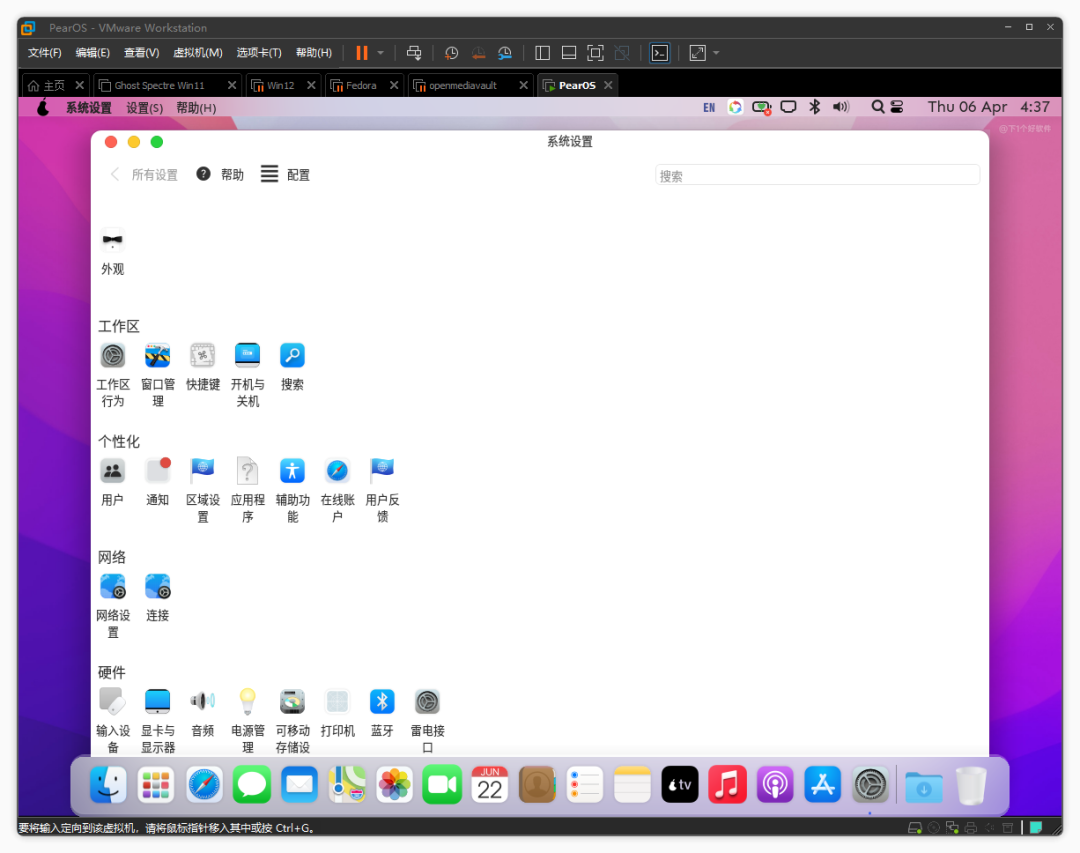Open the 外观 appearance settings icon
This screenshot has height=853, width=1080.
(x=112, y=251)
